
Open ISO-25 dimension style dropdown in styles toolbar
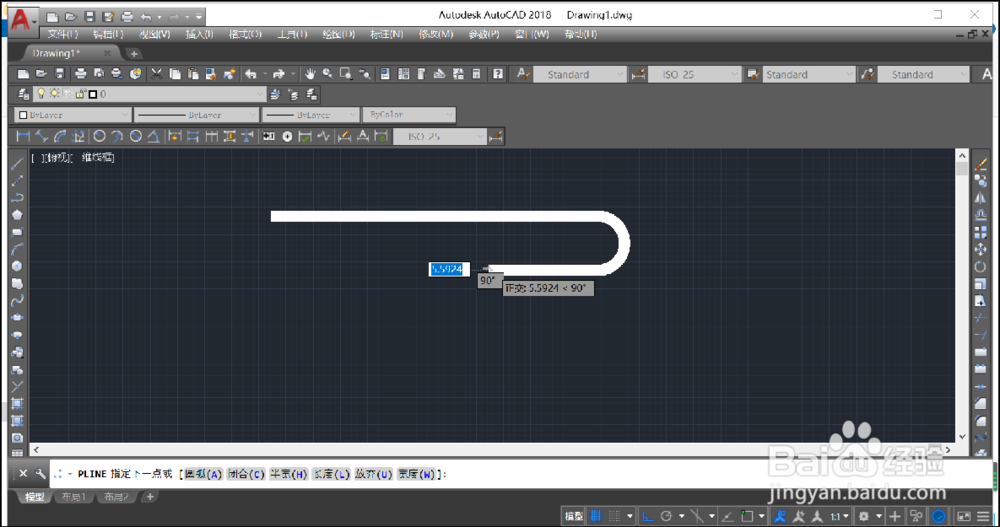click(694, 75)
